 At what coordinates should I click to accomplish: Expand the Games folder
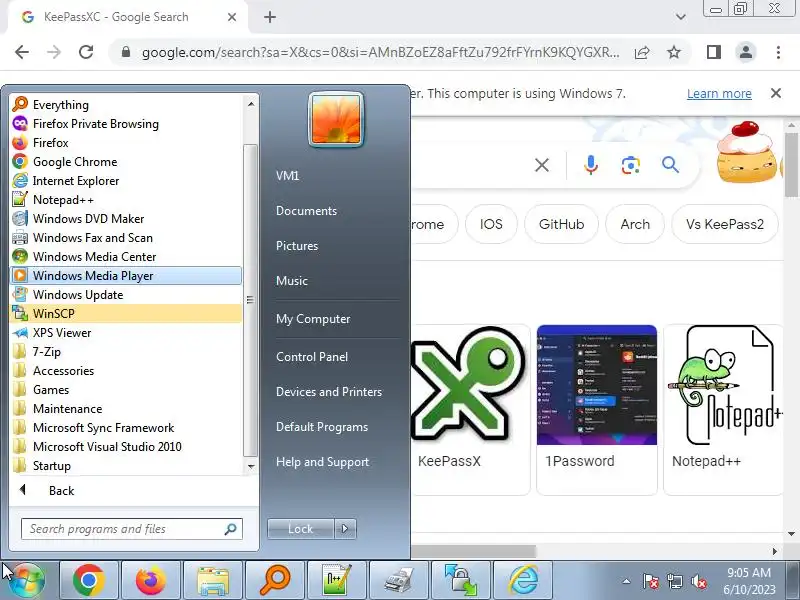pyautogui.click(x=126, y=390)
